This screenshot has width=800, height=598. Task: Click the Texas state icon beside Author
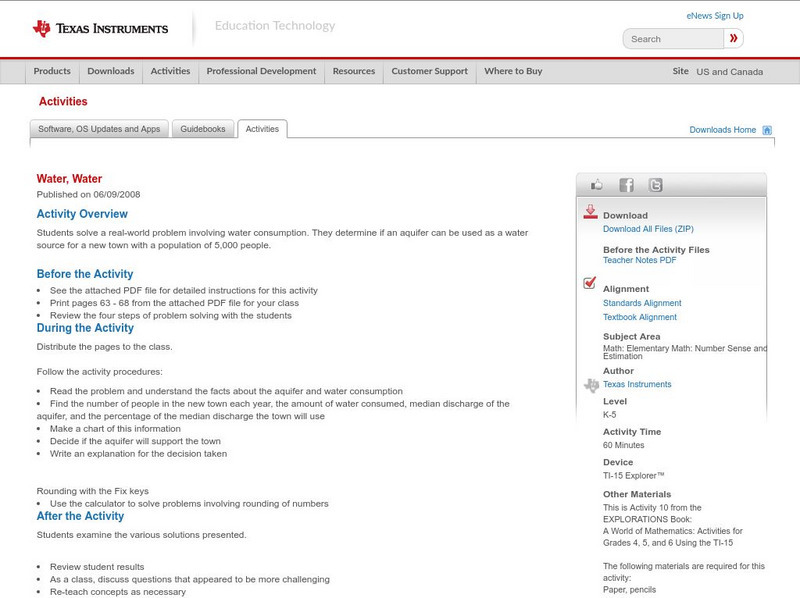(589, 385)
